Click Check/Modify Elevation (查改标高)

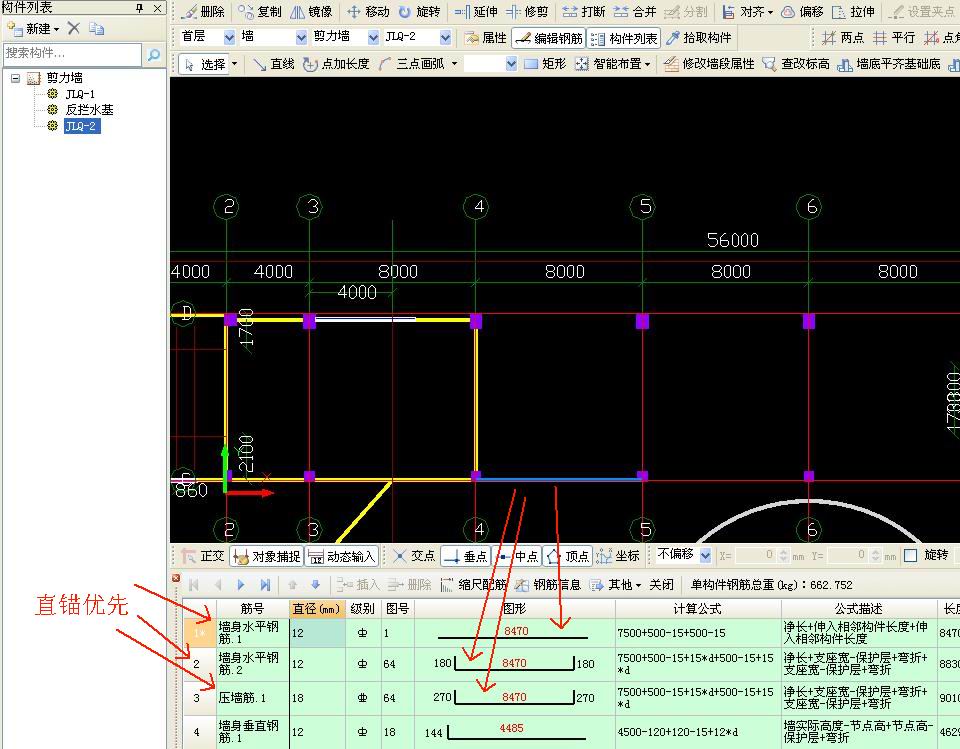[797, 64]
